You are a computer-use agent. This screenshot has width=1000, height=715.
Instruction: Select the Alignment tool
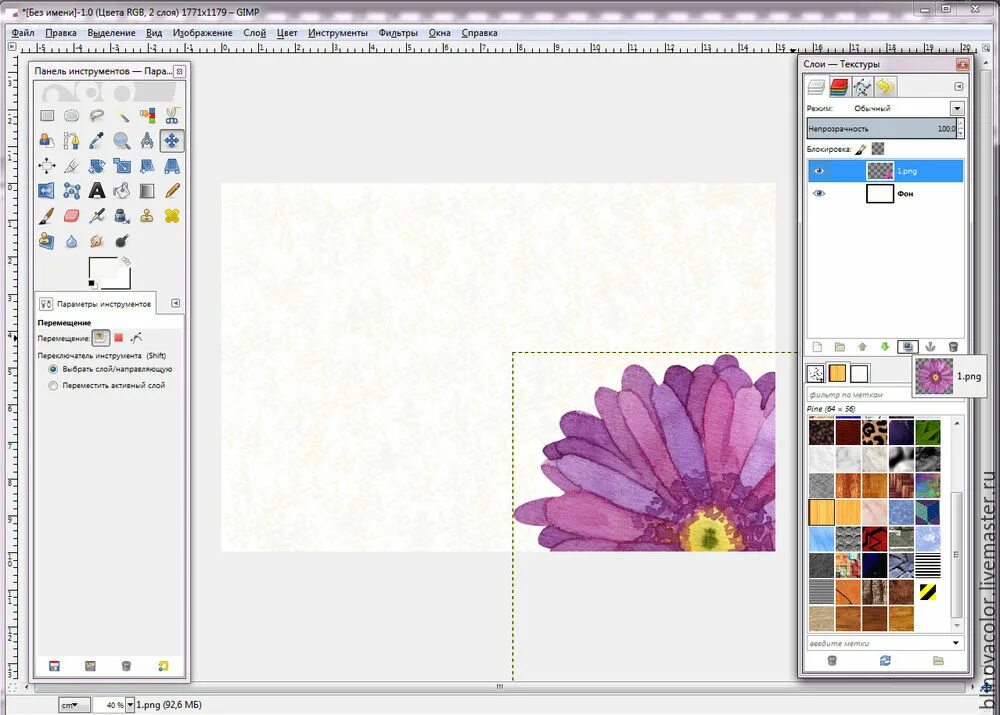point(47,166)
